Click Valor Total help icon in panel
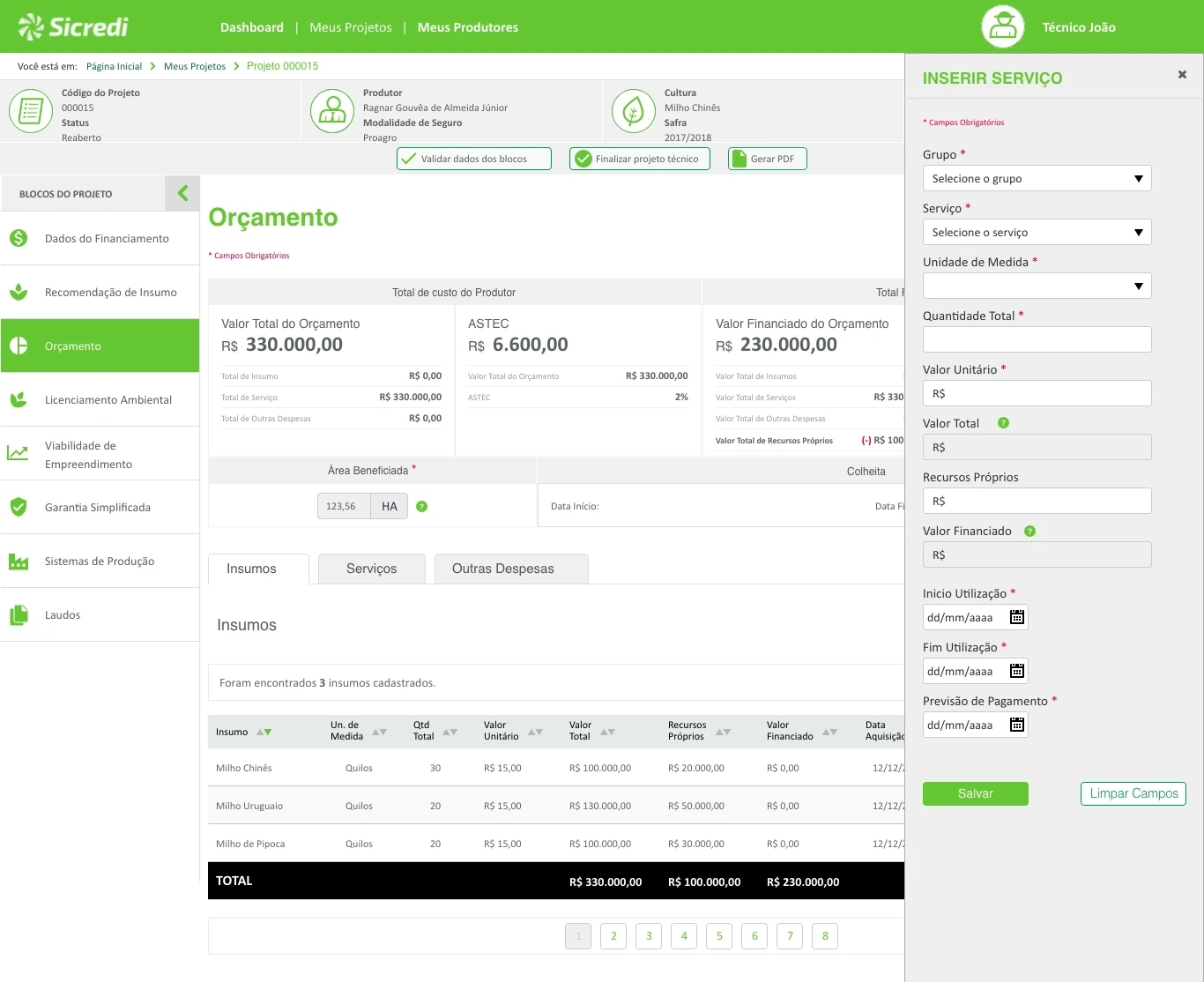1204x982 pixels. 1003,423
